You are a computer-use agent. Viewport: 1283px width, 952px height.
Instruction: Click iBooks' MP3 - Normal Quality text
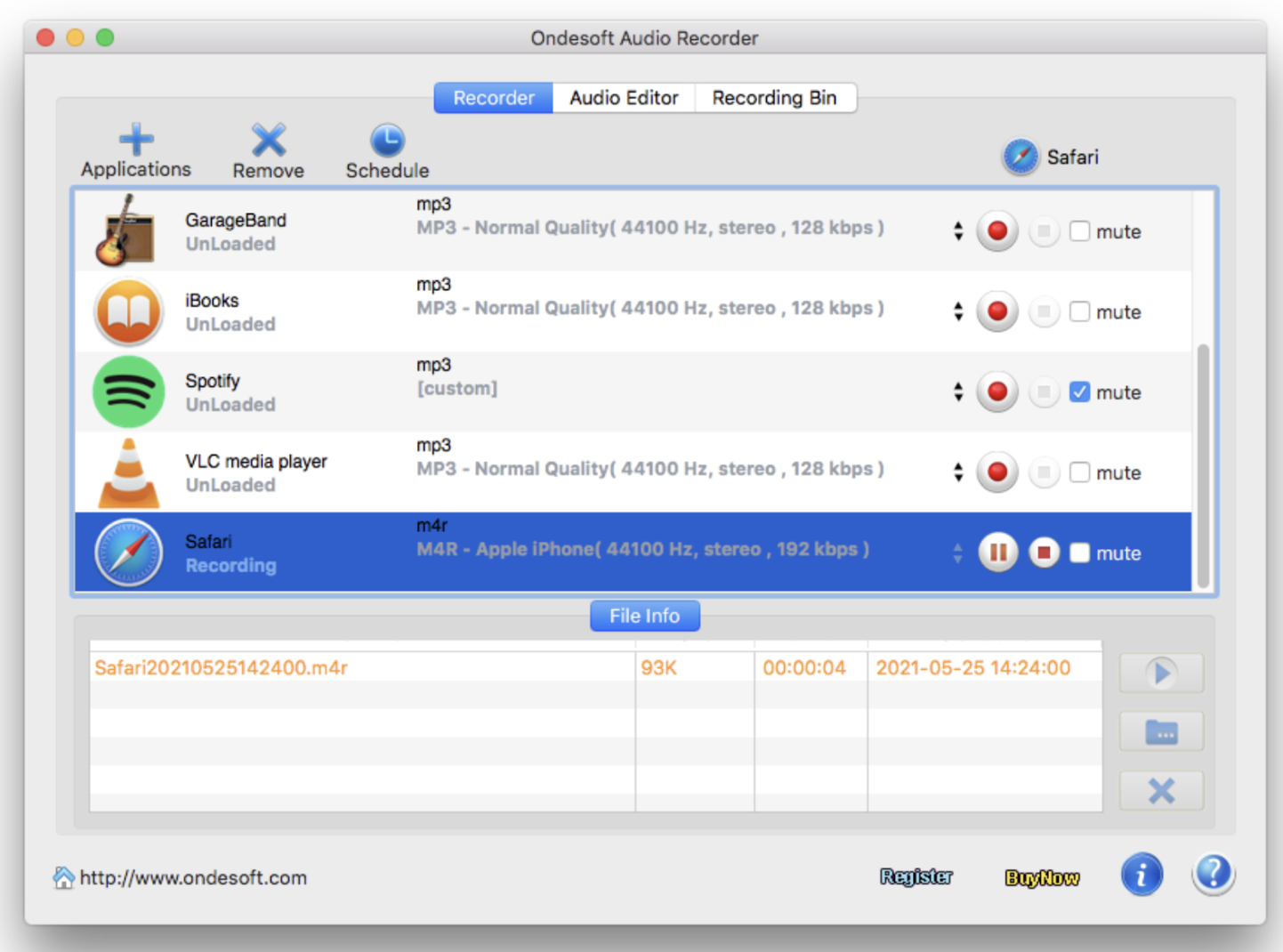(x=650, y=308)
